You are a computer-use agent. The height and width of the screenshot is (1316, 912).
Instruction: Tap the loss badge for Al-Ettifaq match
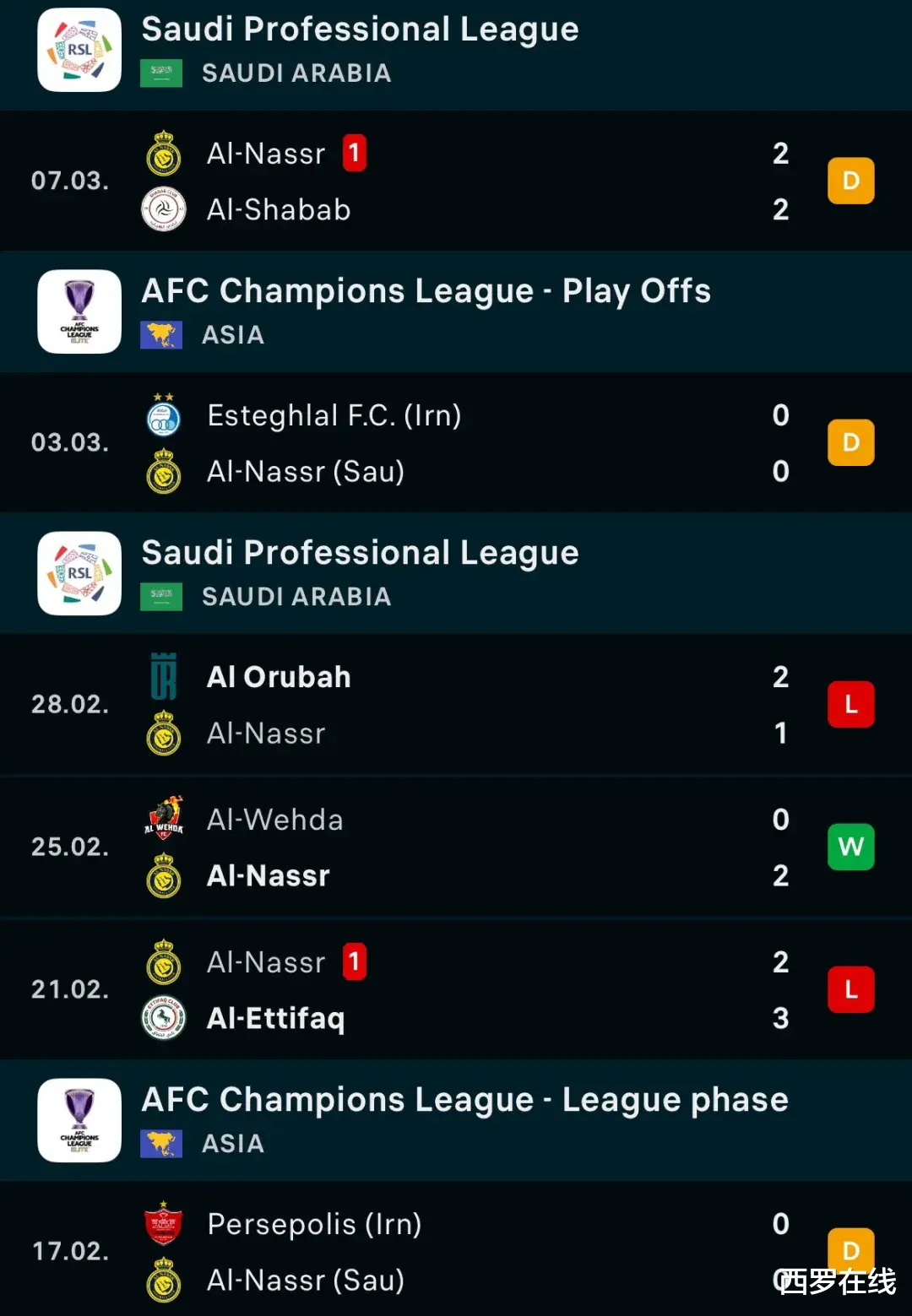pyautogui.click(x=850, y=989)
